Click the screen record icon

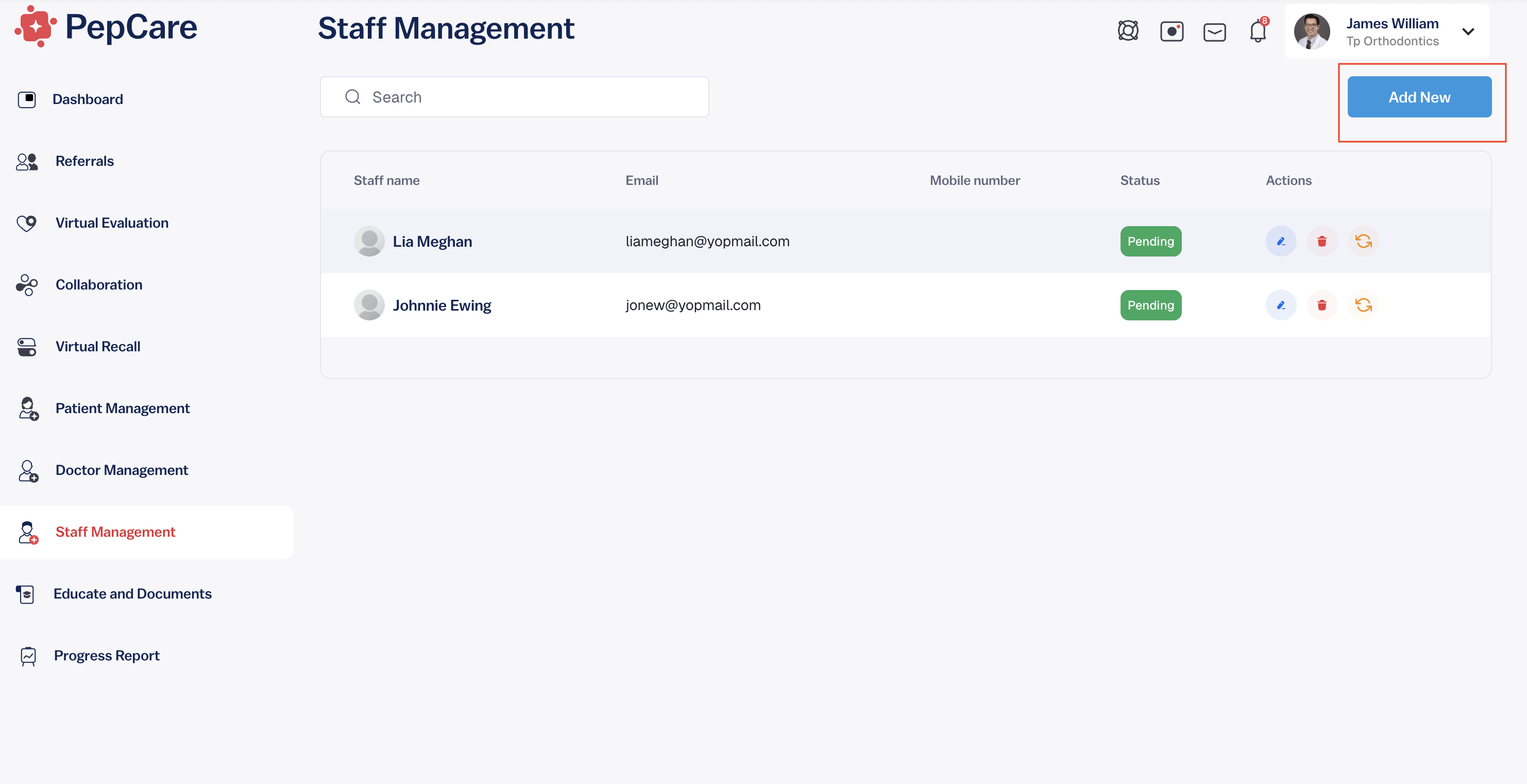[1172, 31]
